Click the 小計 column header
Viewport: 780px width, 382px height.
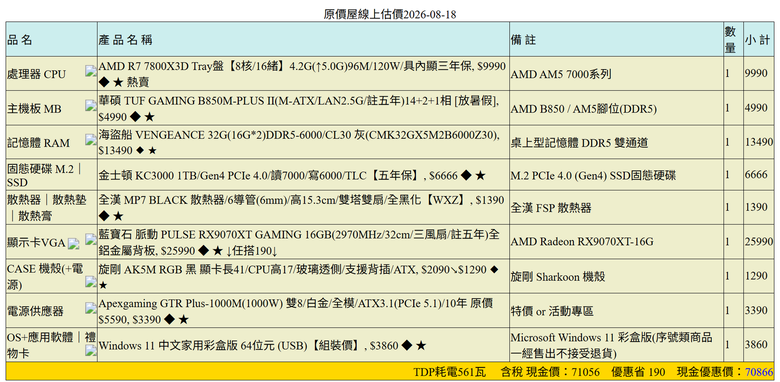coord(758,40)
